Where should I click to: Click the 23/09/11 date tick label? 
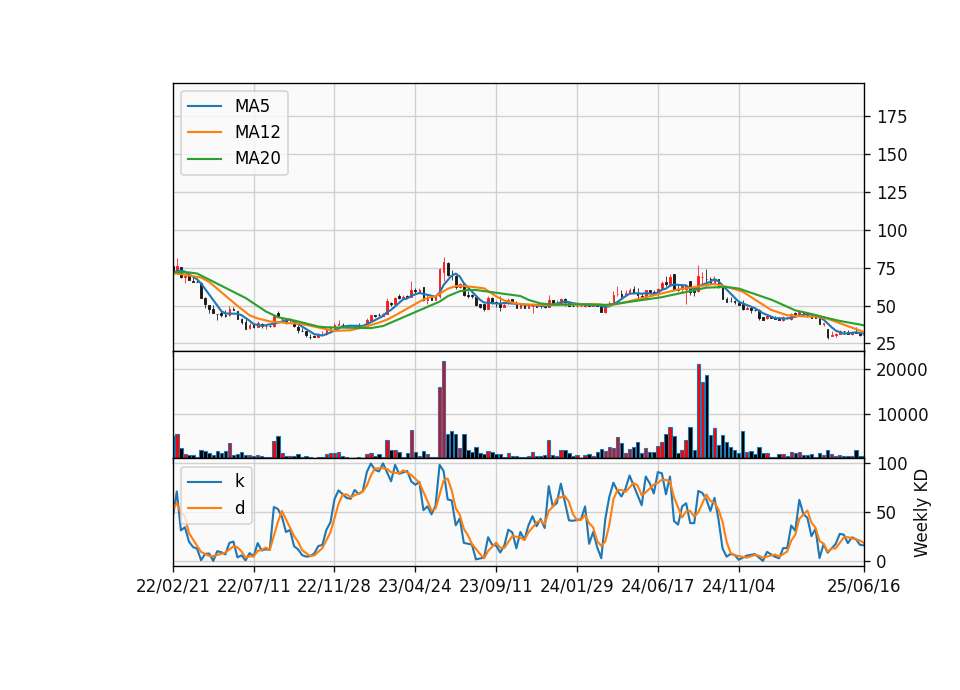(x=495, y=586)
